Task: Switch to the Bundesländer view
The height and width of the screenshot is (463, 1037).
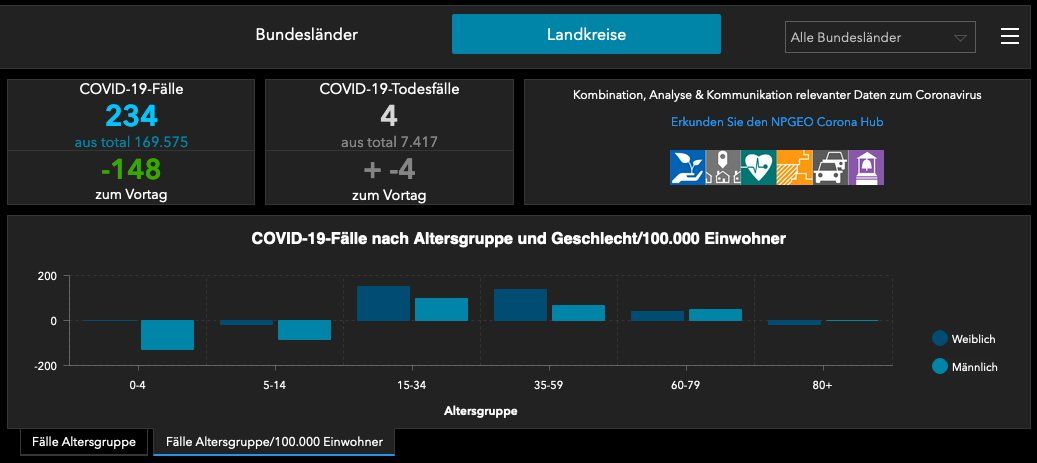Action: (x=306, y=34)
